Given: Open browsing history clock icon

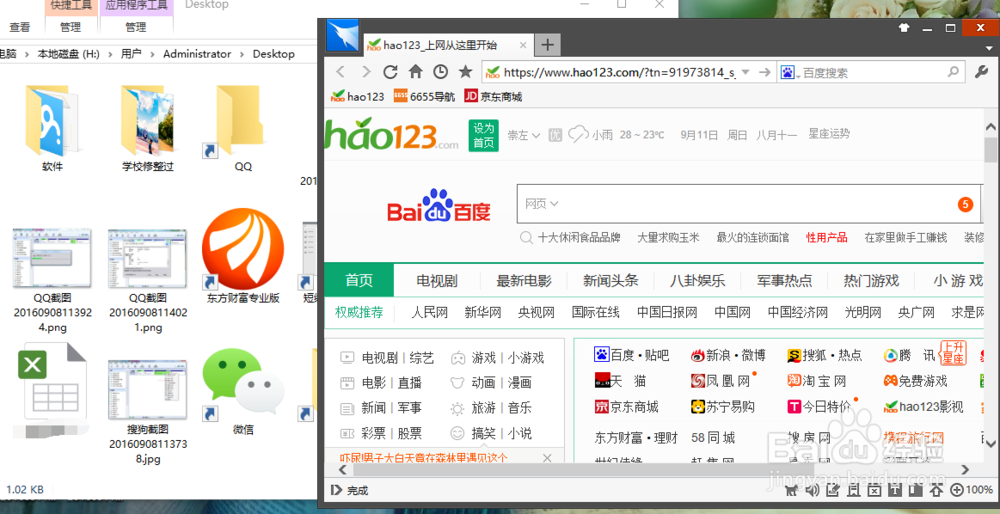Looking at the screenshot, I should 441,71.
